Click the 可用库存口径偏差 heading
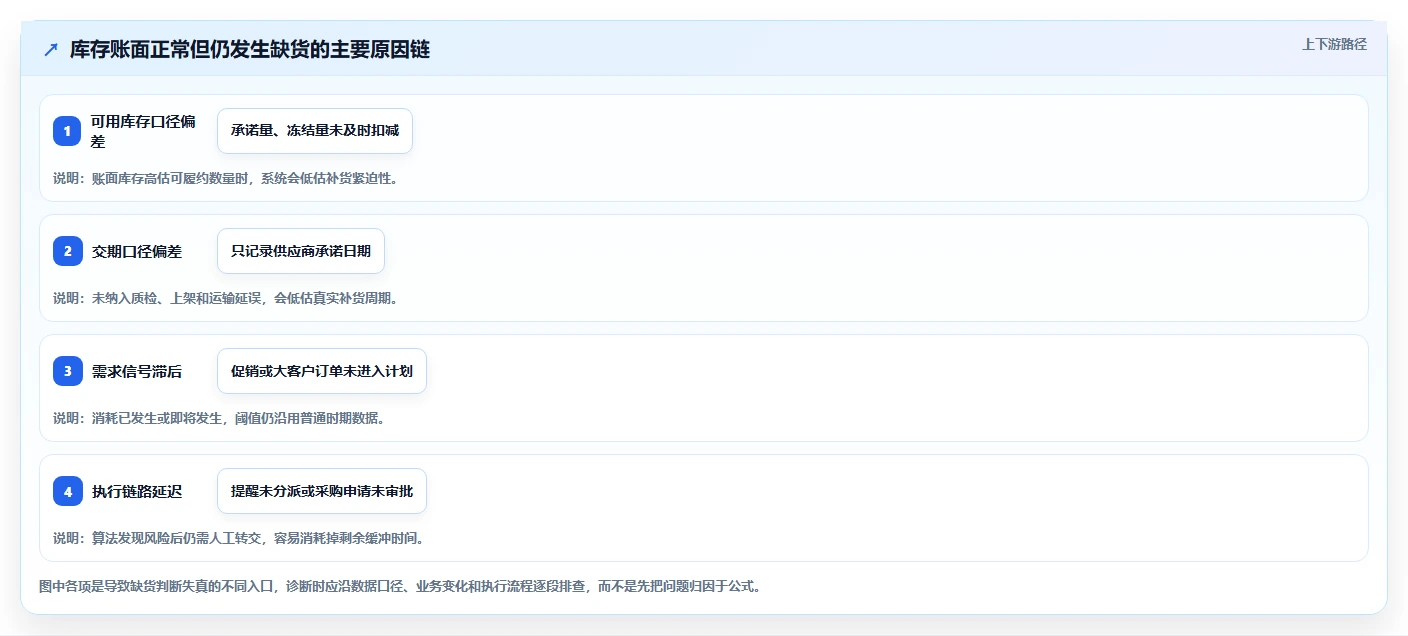This screenshot has width=1408, height=636. (143, 131)
